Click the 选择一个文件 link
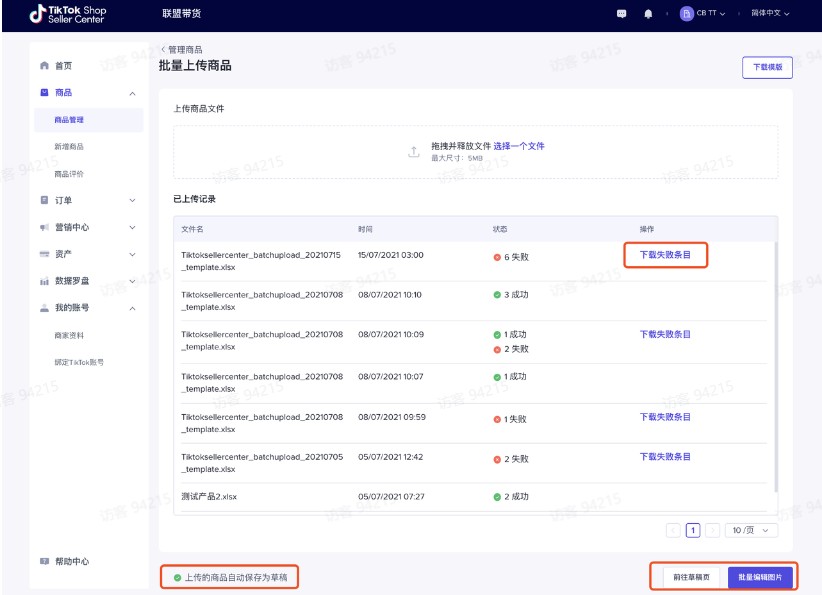The width and height of the screenshot is (822, 595). [x=518, y=146]
